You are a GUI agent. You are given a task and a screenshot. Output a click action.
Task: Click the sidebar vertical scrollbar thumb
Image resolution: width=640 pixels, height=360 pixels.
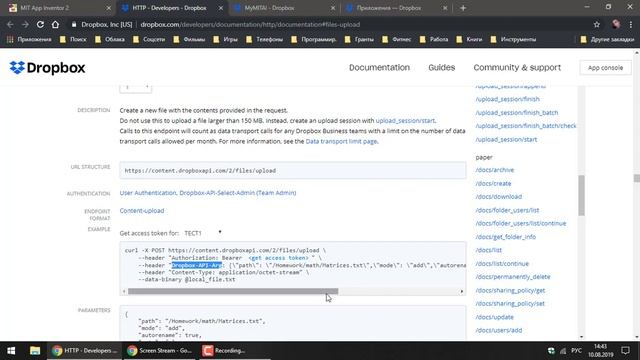(581, 195)
